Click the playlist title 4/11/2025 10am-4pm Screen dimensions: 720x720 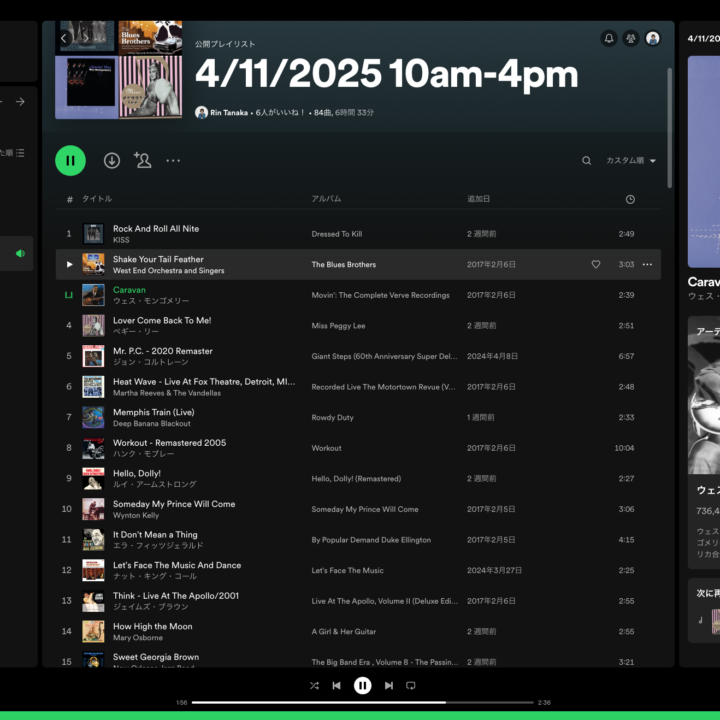pyautogui.click(x=387, y=74)
